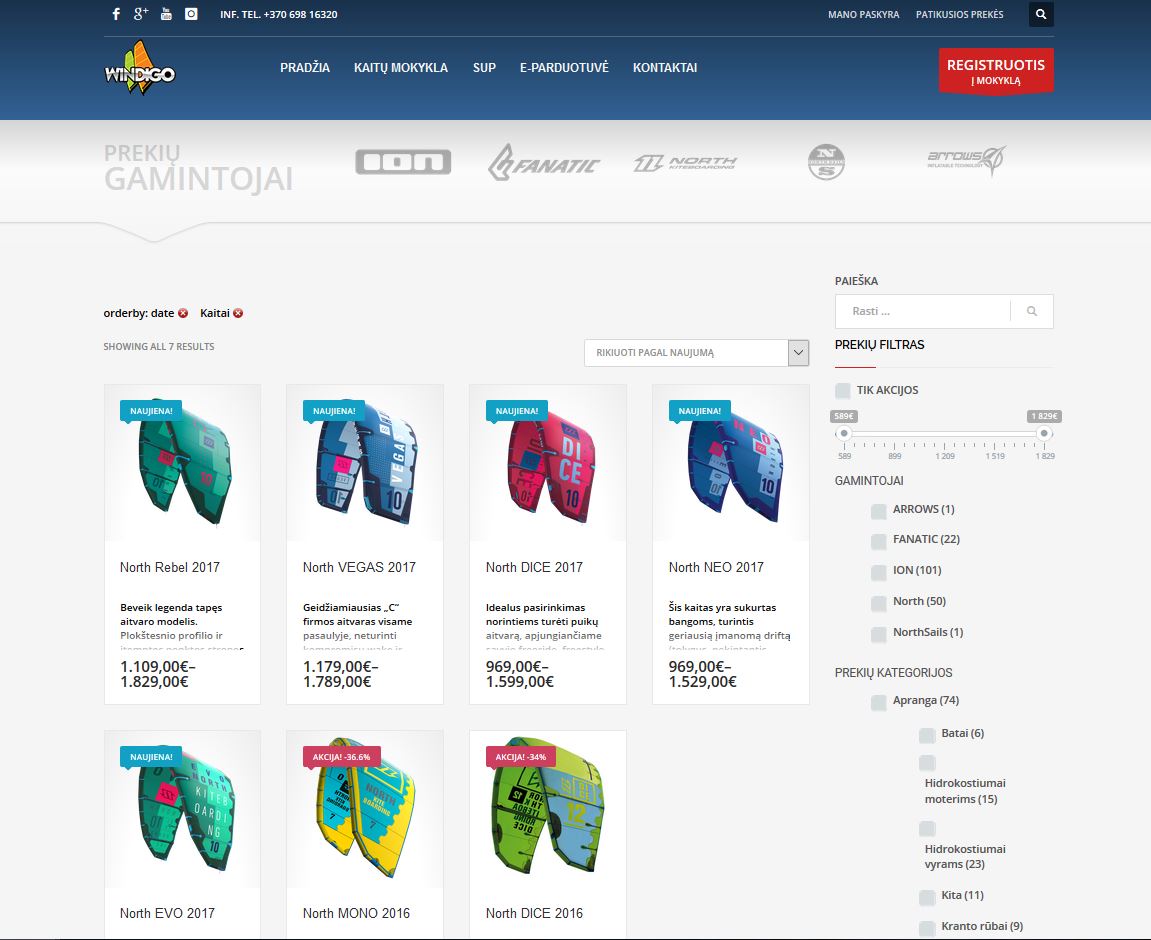Click the Windigo logo
This screenshot has height=940, width=1151.
tap(140, 69)
